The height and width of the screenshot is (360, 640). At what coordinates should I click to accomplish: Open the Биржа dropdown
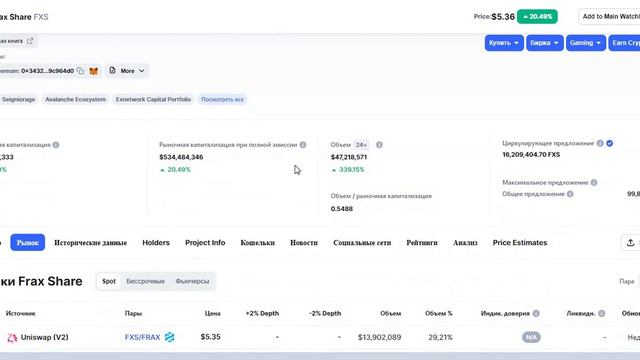pos(544,43)
